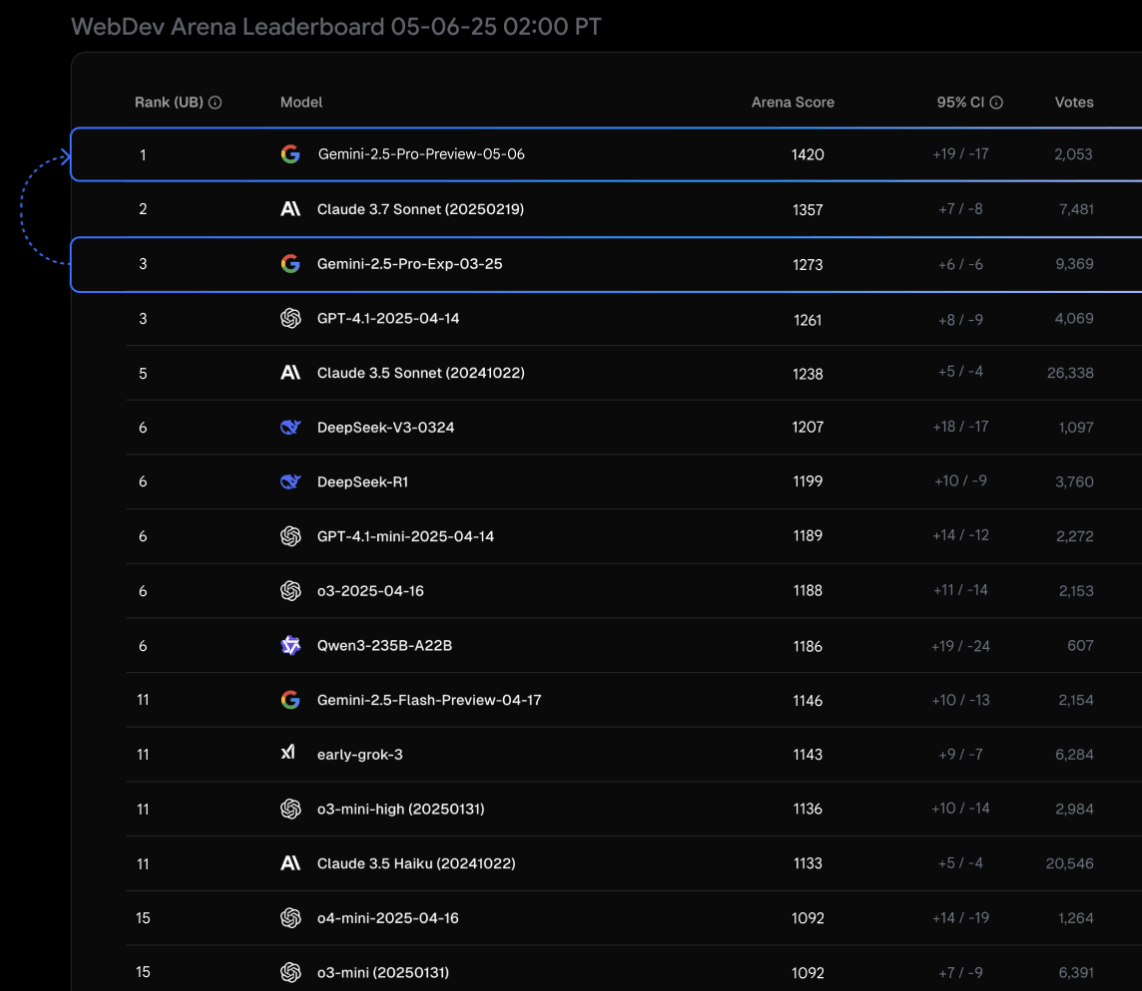Click the Claude 3.5 Haiku (20241022) row
The width and height of the screenshot is (1142, 991).
(x=416, y=863)
